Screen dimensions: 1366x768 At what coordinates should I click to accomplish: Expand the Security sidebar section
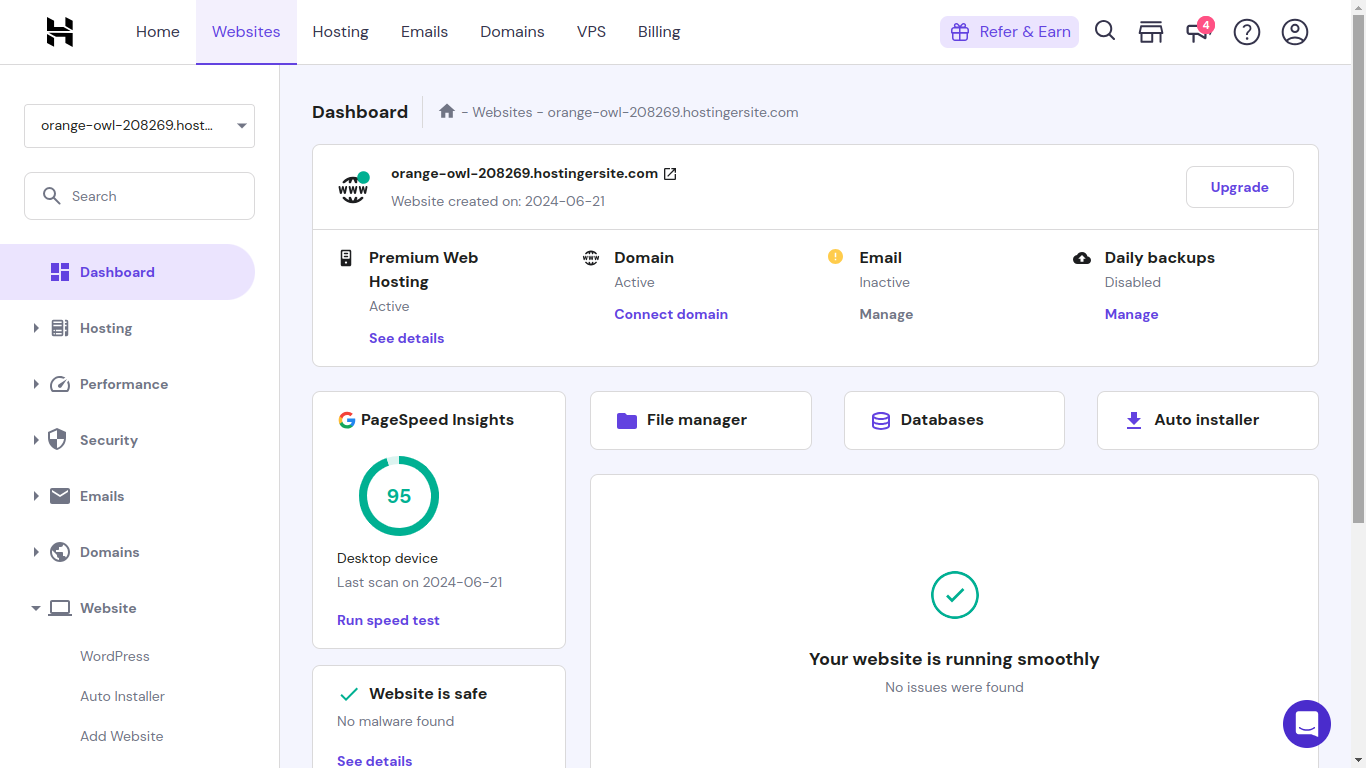(108, 440)
